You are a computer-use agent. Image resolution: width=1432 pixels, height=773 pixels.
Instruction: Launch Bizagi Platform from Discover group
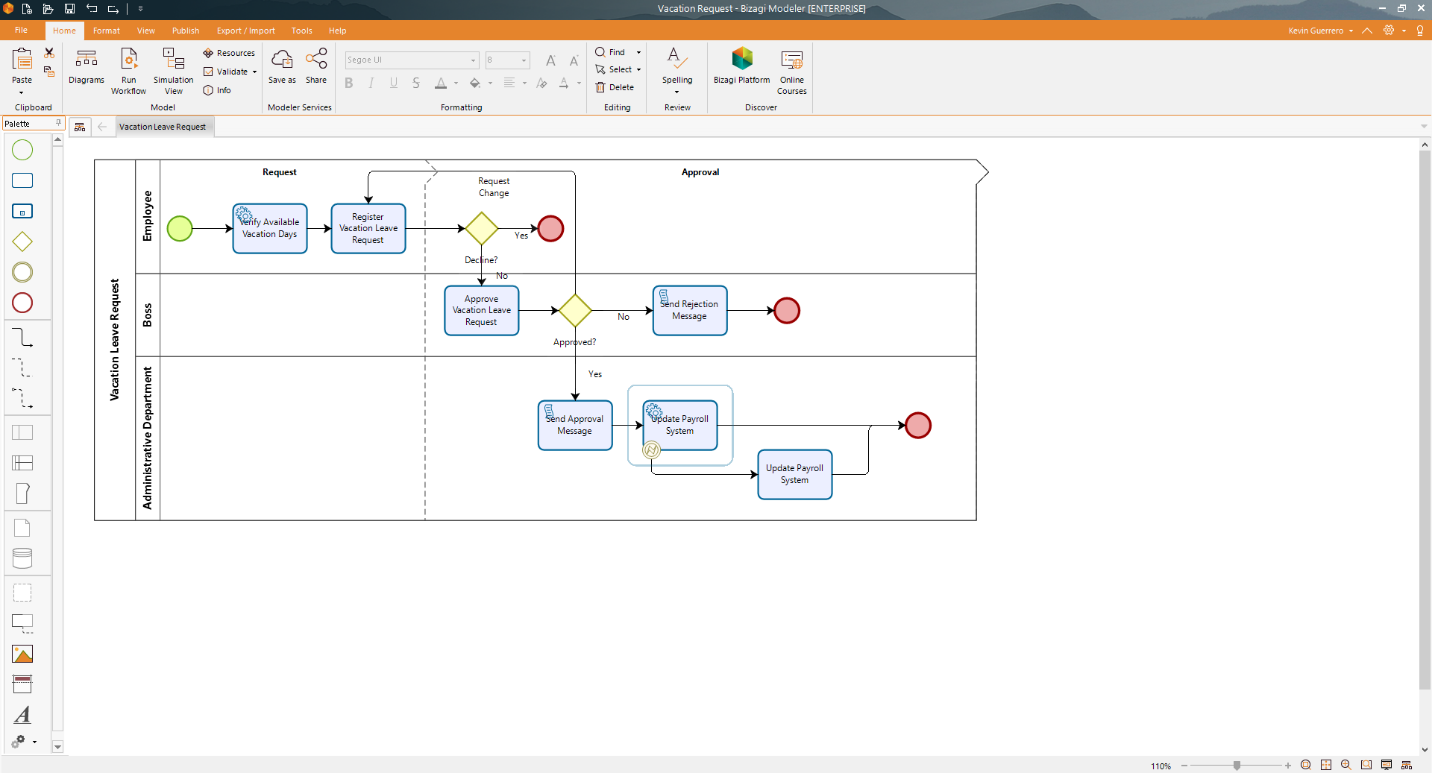coord(741,70)
